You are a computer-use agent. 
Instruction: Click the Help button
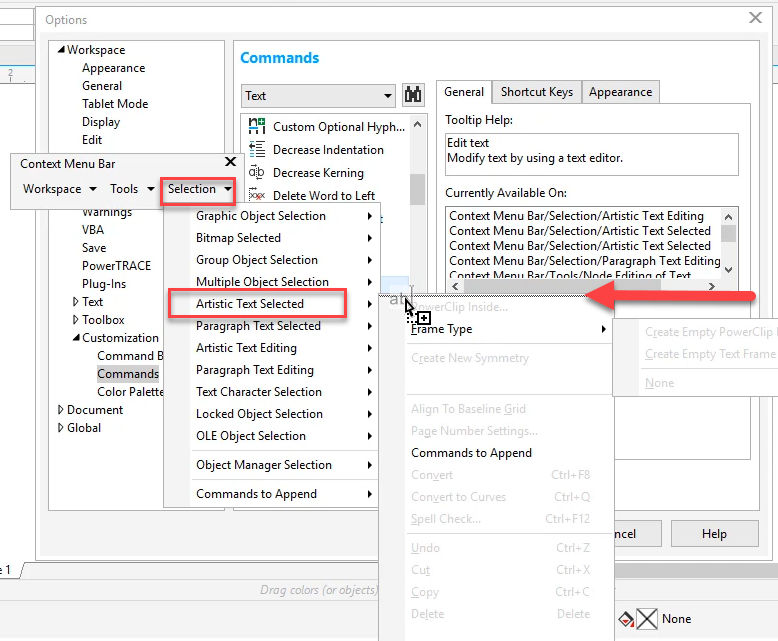click(714, 534)
